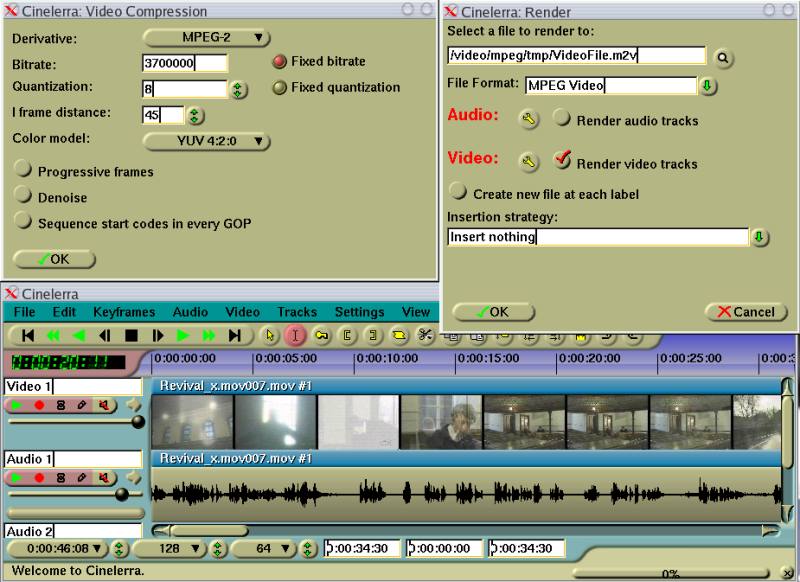Viewport: 800px width, 582px height.
Task: Start forward playback with the green play arrow
Action: [183, 335]
